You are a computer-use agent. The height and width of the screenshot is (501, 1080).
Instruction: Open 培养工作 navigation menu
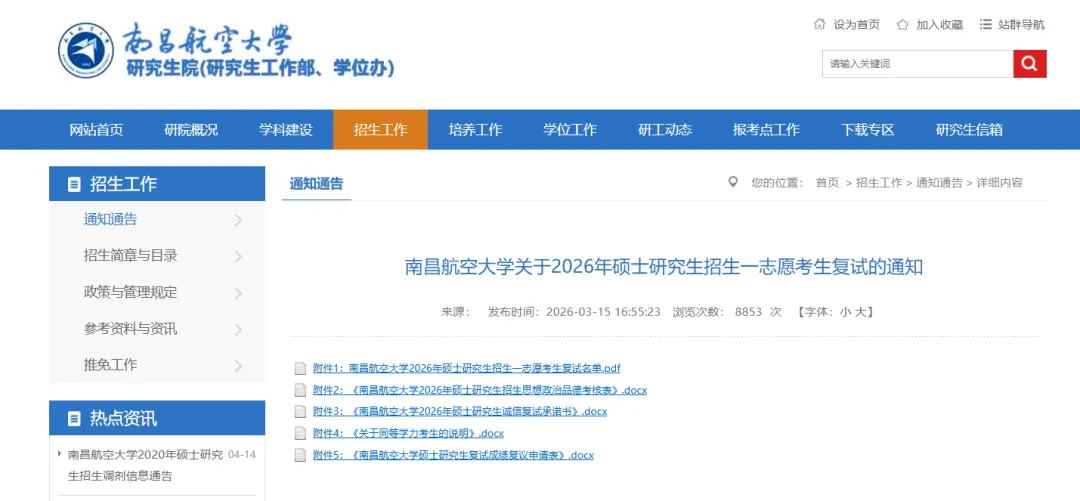[x=475, y=130]
